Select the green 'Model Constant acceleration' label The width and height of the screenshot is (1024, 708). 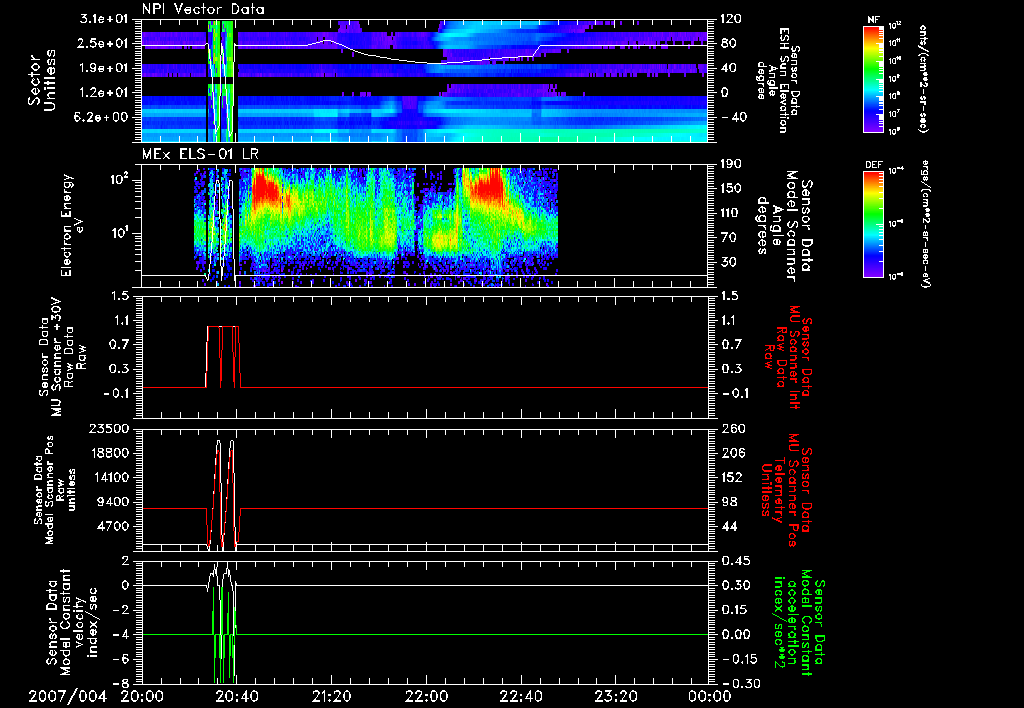[797, 622]
